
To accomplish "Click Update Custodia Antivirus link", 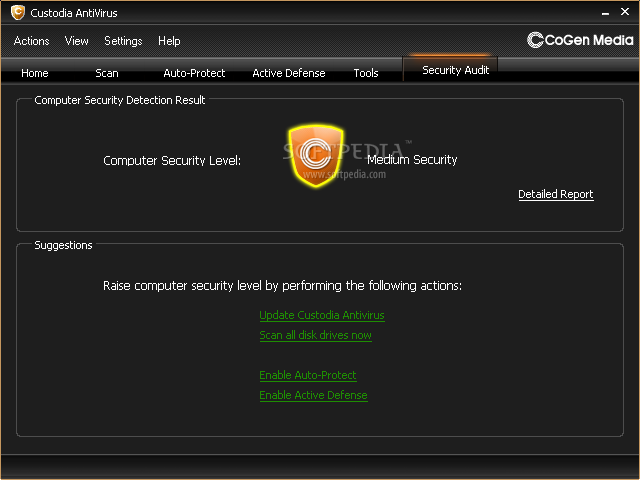I will click(321, 315).
